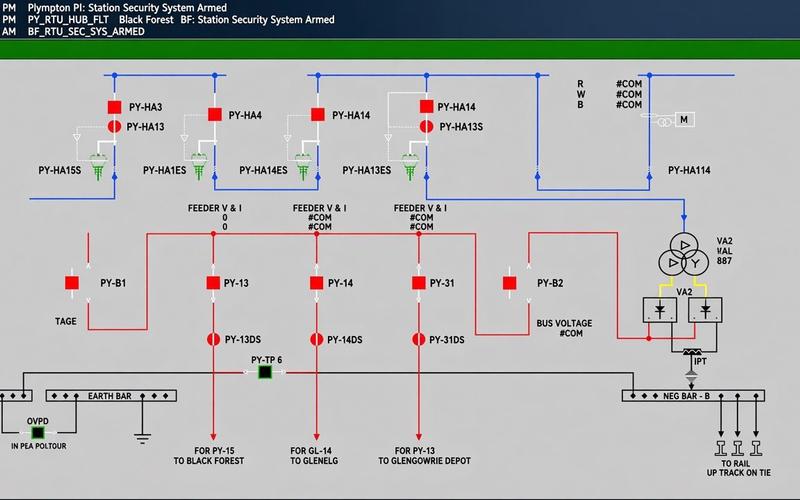
Task: Click the PY-31DS disconnect switch circle
Action: pyautogui.click(x=419, y=339)
